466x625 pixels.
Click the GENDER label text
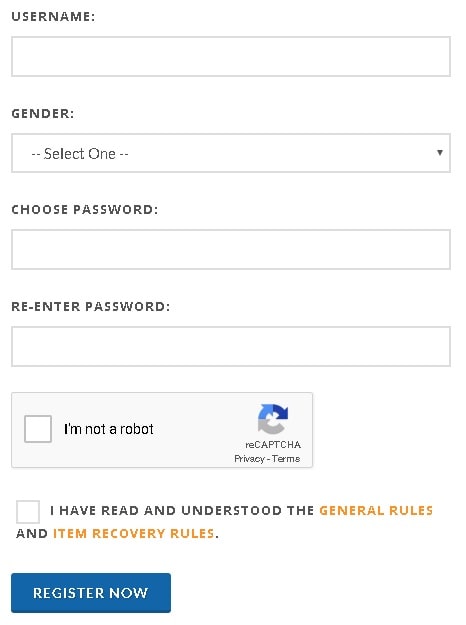tap(43, 114)
